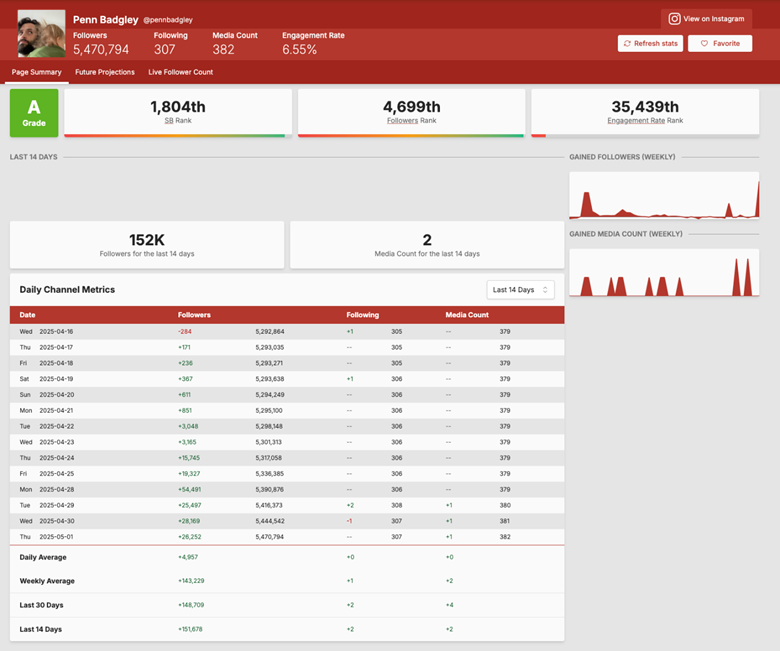Click the colored bar under 1,804th SB Rank
Image resolution: width=780 pixels, height=651 pixels.
pos(176,135)
